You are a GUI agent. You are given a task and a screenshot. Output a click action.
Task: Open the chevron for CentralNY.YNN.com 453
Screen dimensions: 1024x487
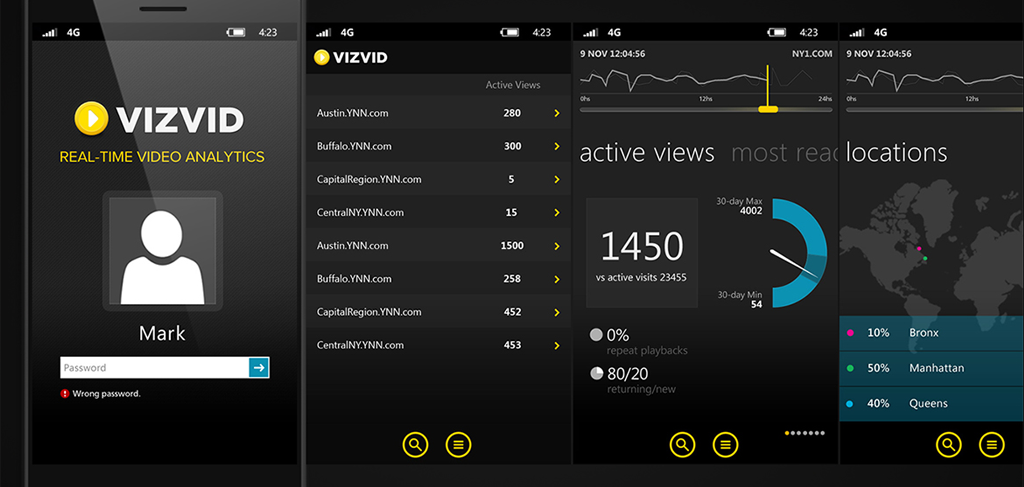coord(557,345)
